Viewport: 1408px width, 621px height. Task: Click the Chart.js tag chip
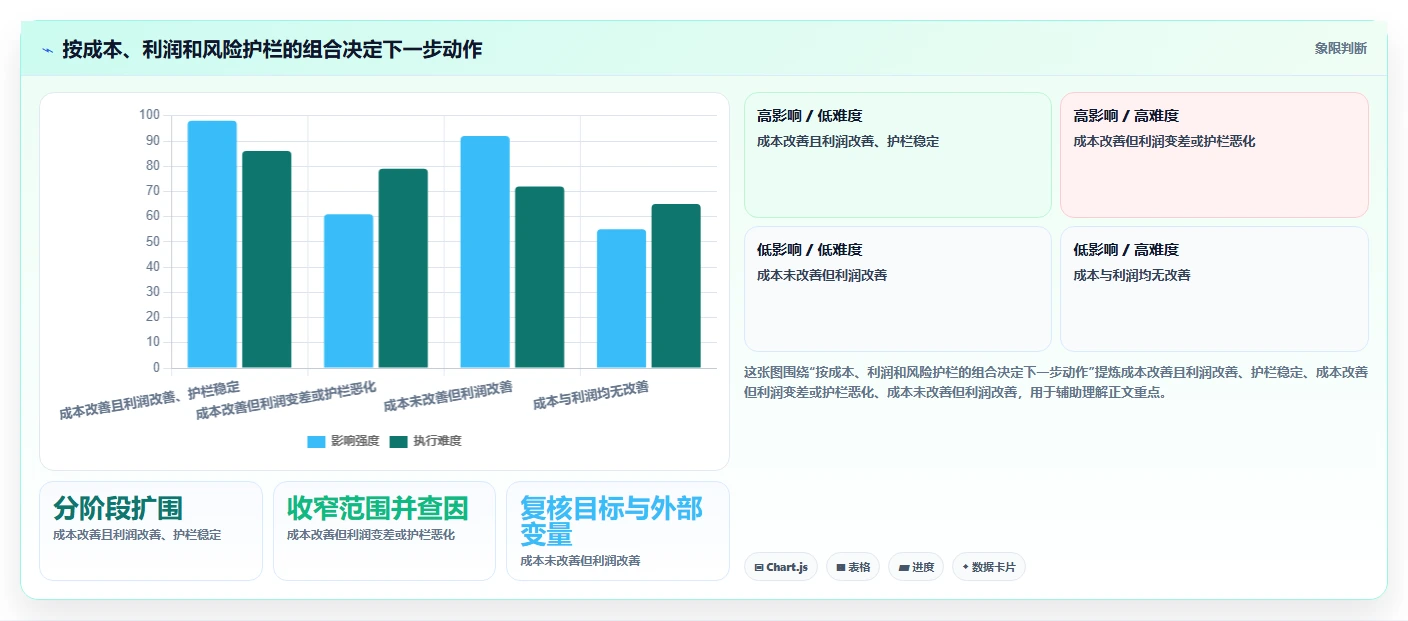pos(781,567)
